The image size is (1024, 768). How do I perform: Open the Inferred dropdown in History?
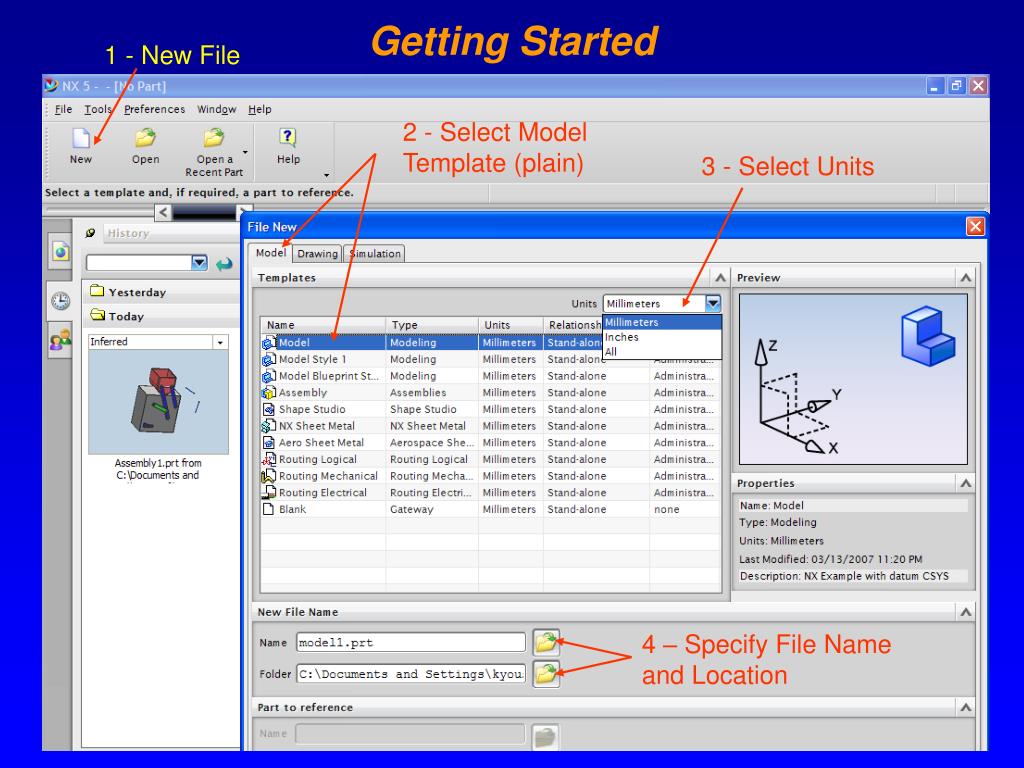(220, 342)
